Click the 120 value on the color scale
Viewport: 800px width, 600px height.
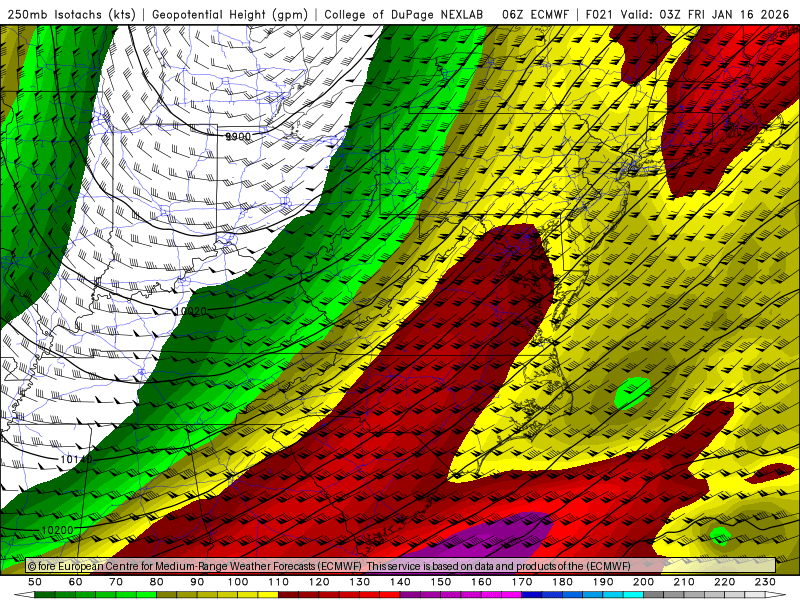(x=319, y=582)
